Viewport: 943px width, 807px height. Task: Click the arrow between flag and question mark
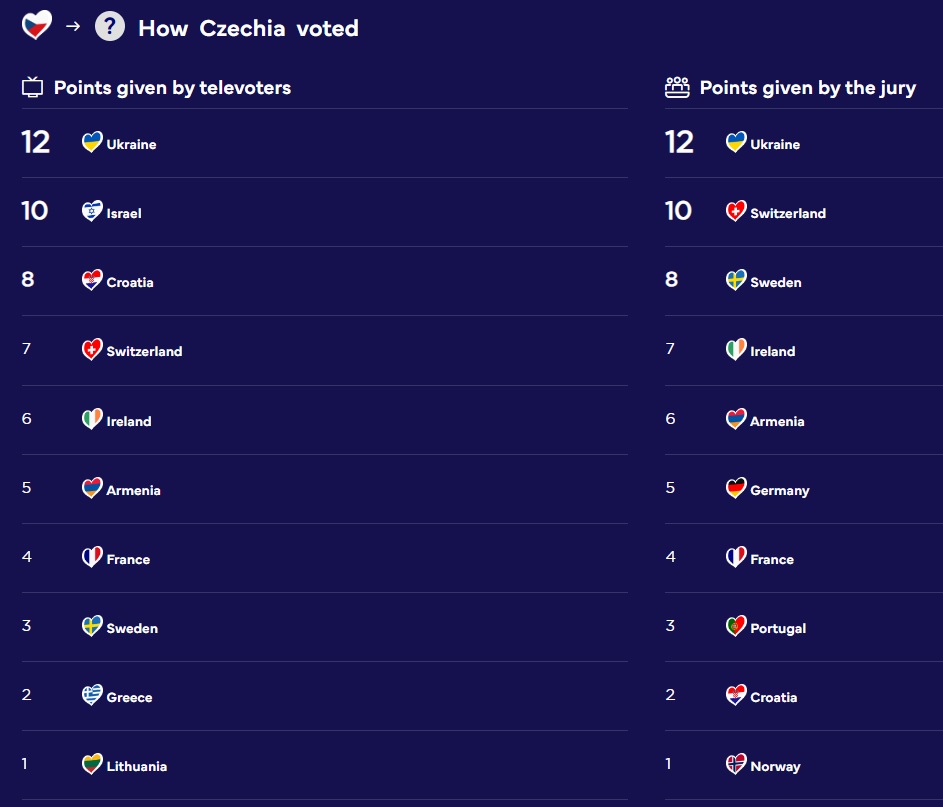click(73, 26)
